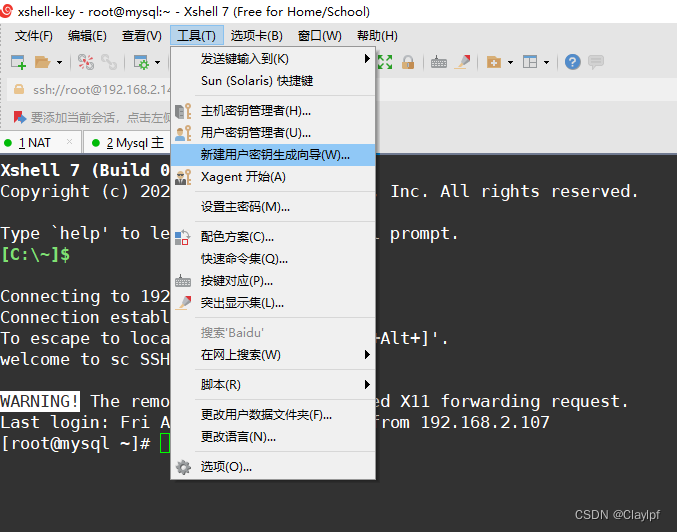Expand 在网上搜索(W) submenu
This screenshot has width=677, height=532.
click(x=273, y=355)
